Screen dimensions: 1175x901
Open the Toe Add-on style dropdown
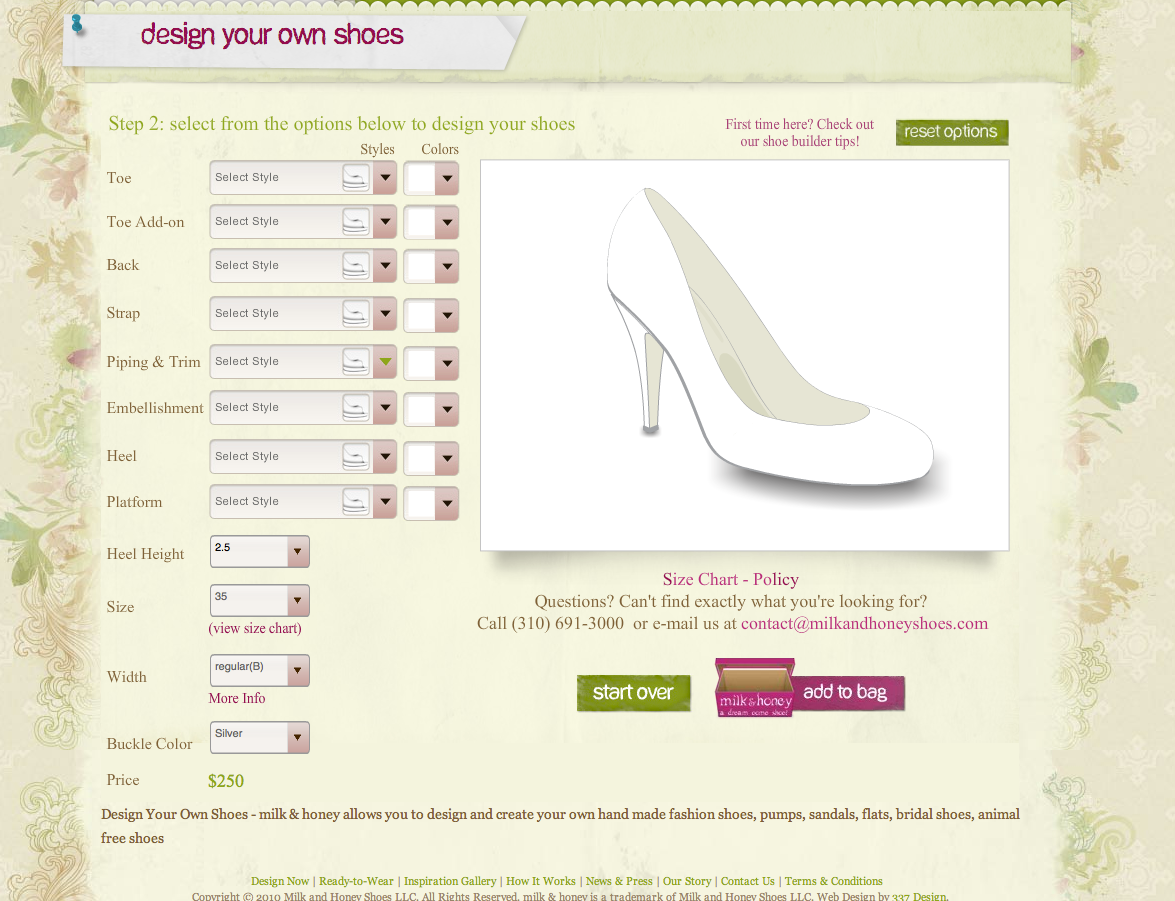pos(385,222)
